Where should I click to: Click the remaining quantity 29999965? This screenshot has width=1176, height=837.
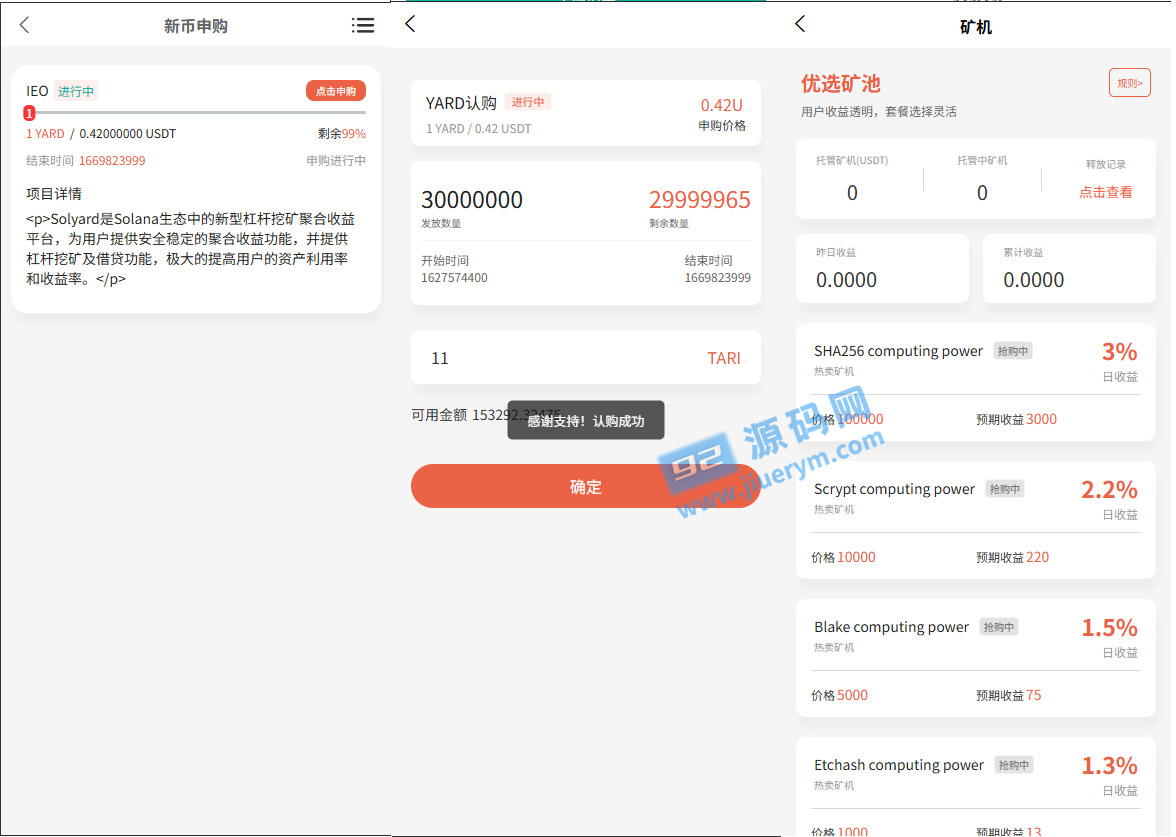click(699, 200)
